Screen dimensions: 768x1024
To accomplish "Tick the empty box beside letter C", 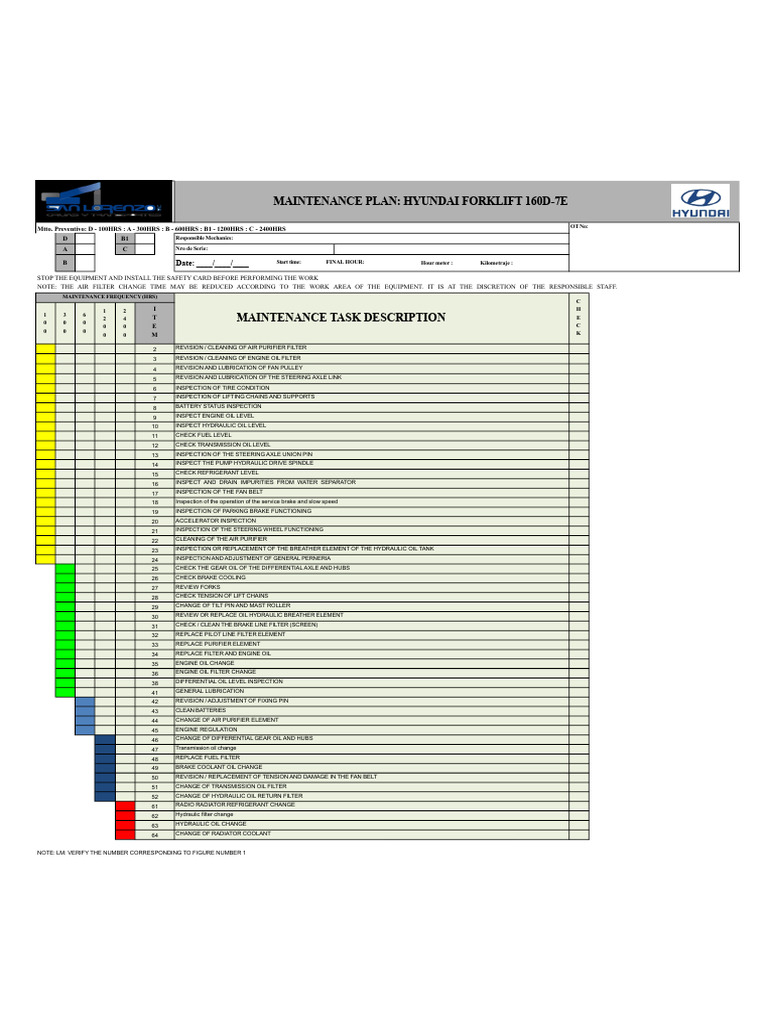I will coord(145,249).
